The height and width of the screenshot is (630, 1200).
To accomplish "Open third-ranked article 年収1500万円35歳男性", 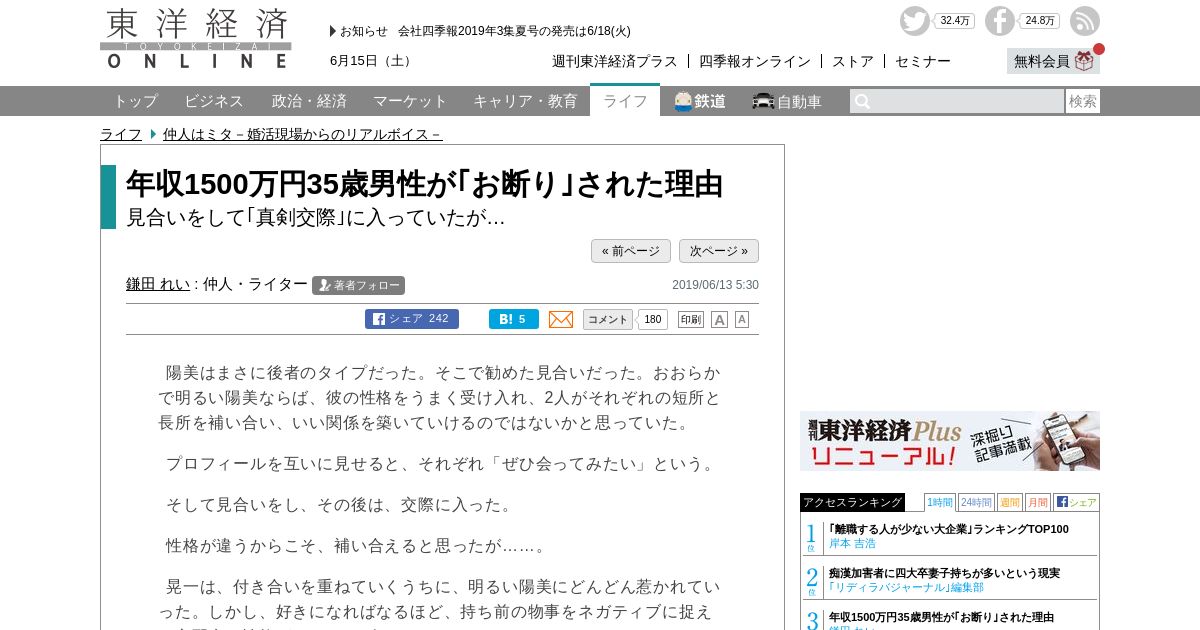I will (941, 617).
